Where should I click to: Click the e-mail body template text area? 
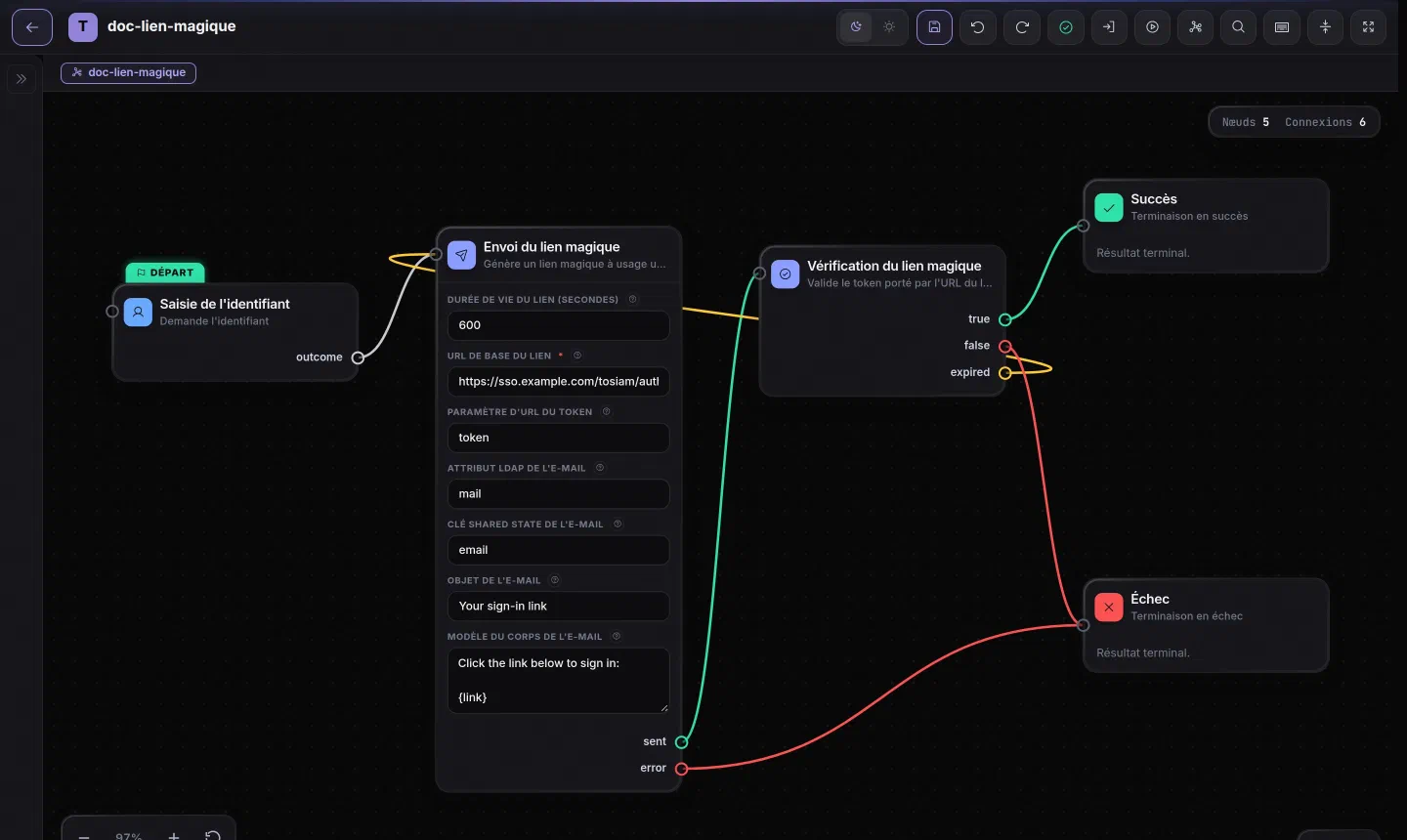(x=558, y=681)
